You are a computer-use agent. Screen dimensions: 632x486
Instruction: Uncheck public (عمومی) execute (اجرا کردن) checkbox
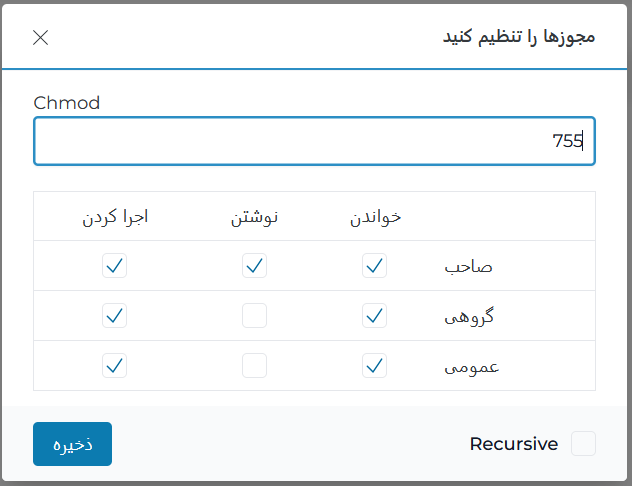tap(115, 366)
